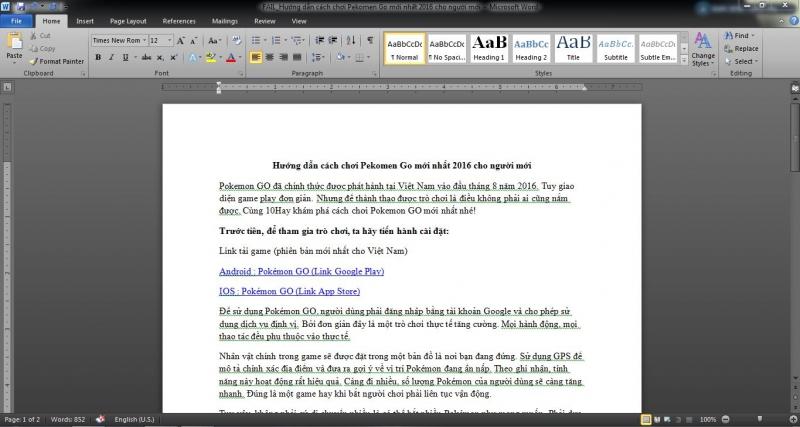
Task: Switch to the View tab
Action: (299, 21)
